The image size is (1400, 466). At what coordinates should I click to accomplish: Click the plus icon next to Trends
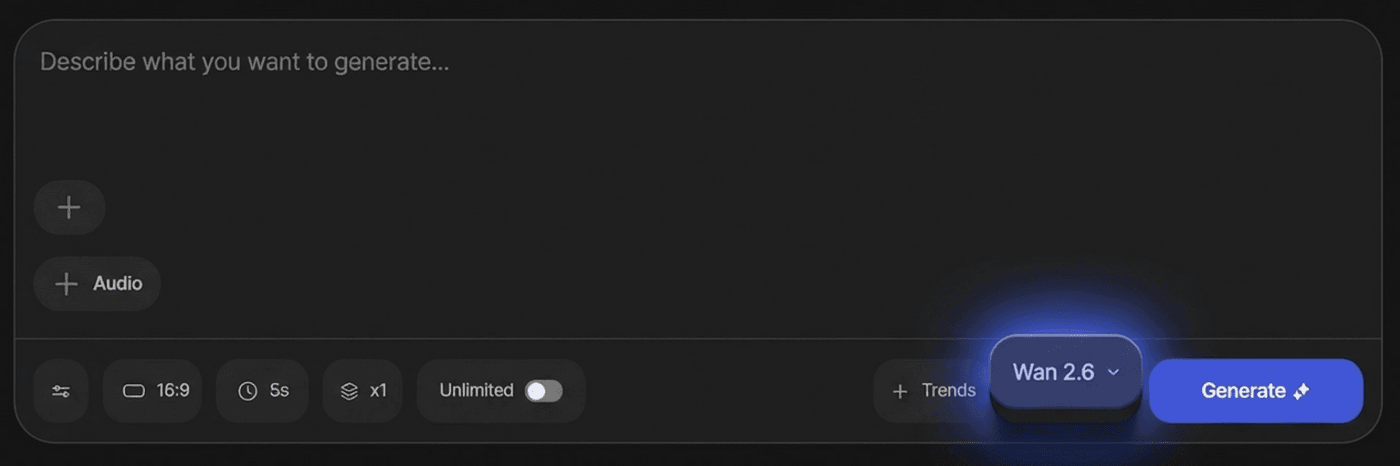900,391
